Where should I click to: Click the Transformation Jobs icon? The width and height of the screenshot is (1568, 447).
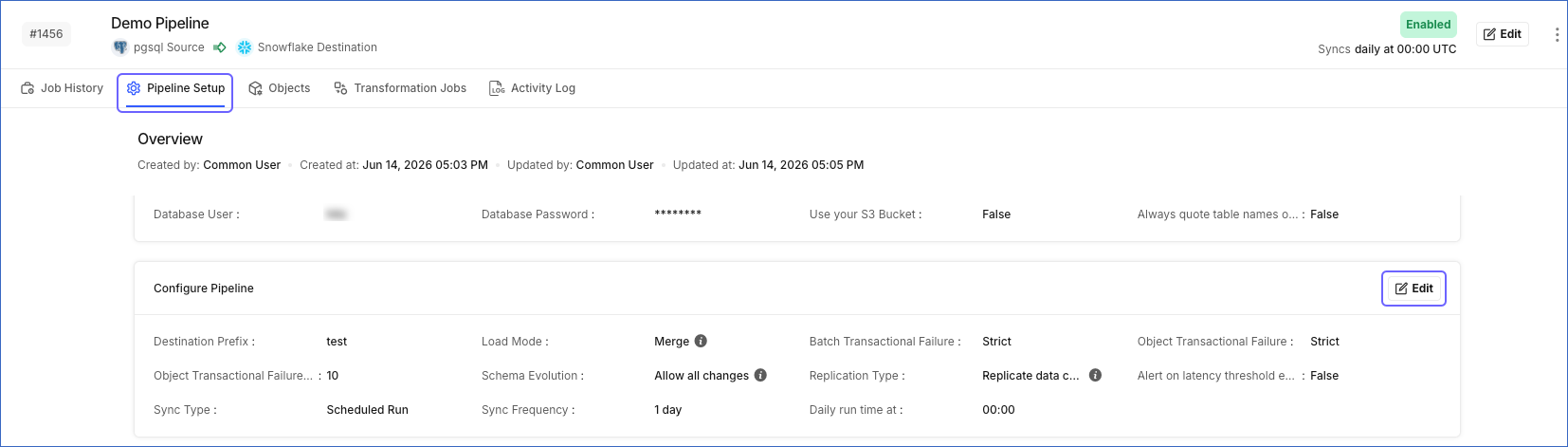(x=340, y=88)
